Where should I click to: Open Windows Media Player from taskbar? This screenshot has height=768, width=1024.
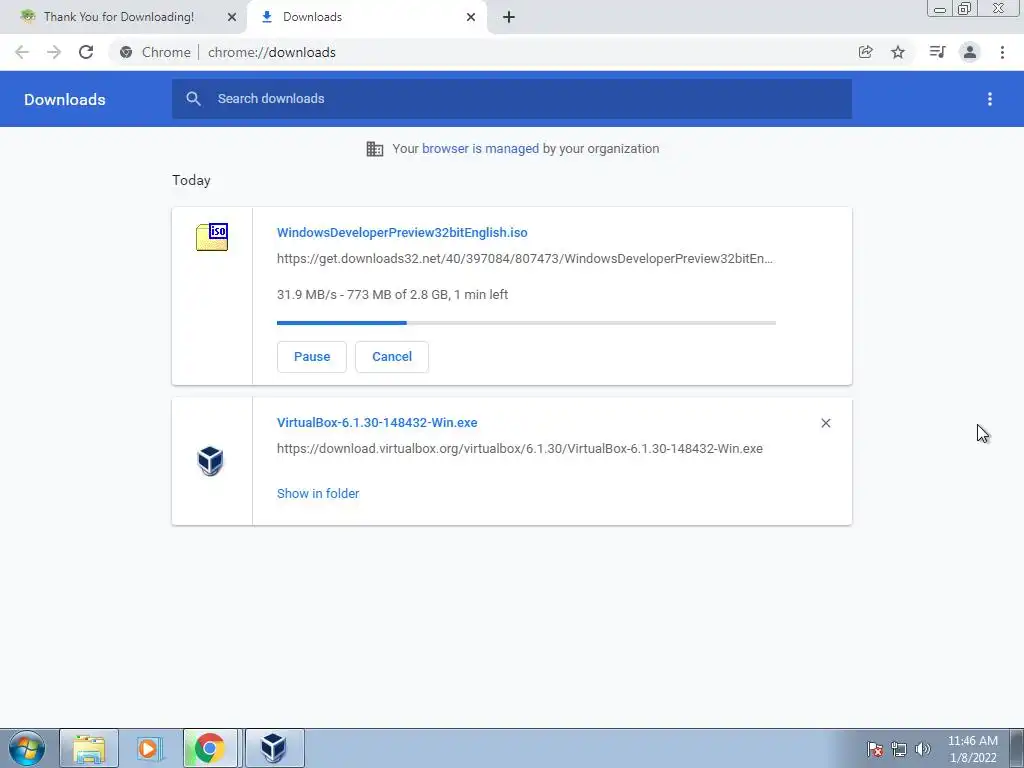(150, 748)
